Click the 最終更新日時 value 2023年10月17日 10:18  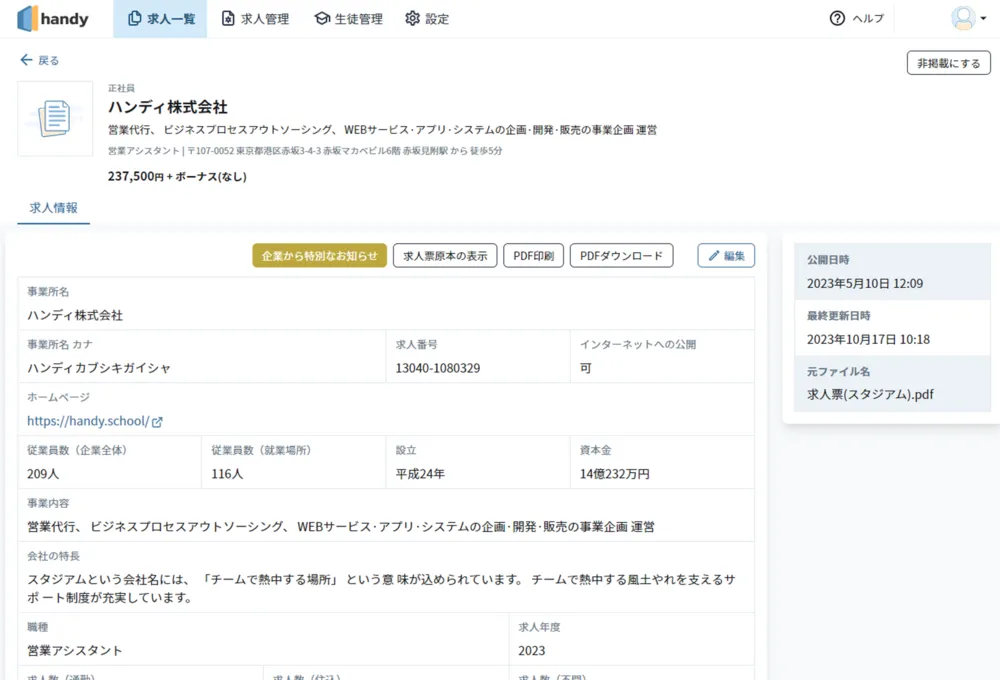point(868,339)
